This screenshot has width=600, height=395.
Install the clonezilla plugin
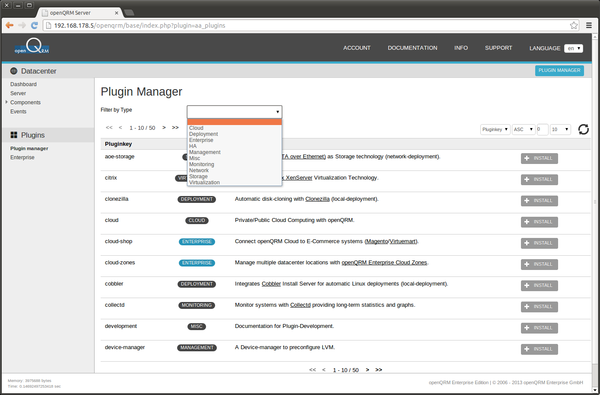tap(539, 201)
